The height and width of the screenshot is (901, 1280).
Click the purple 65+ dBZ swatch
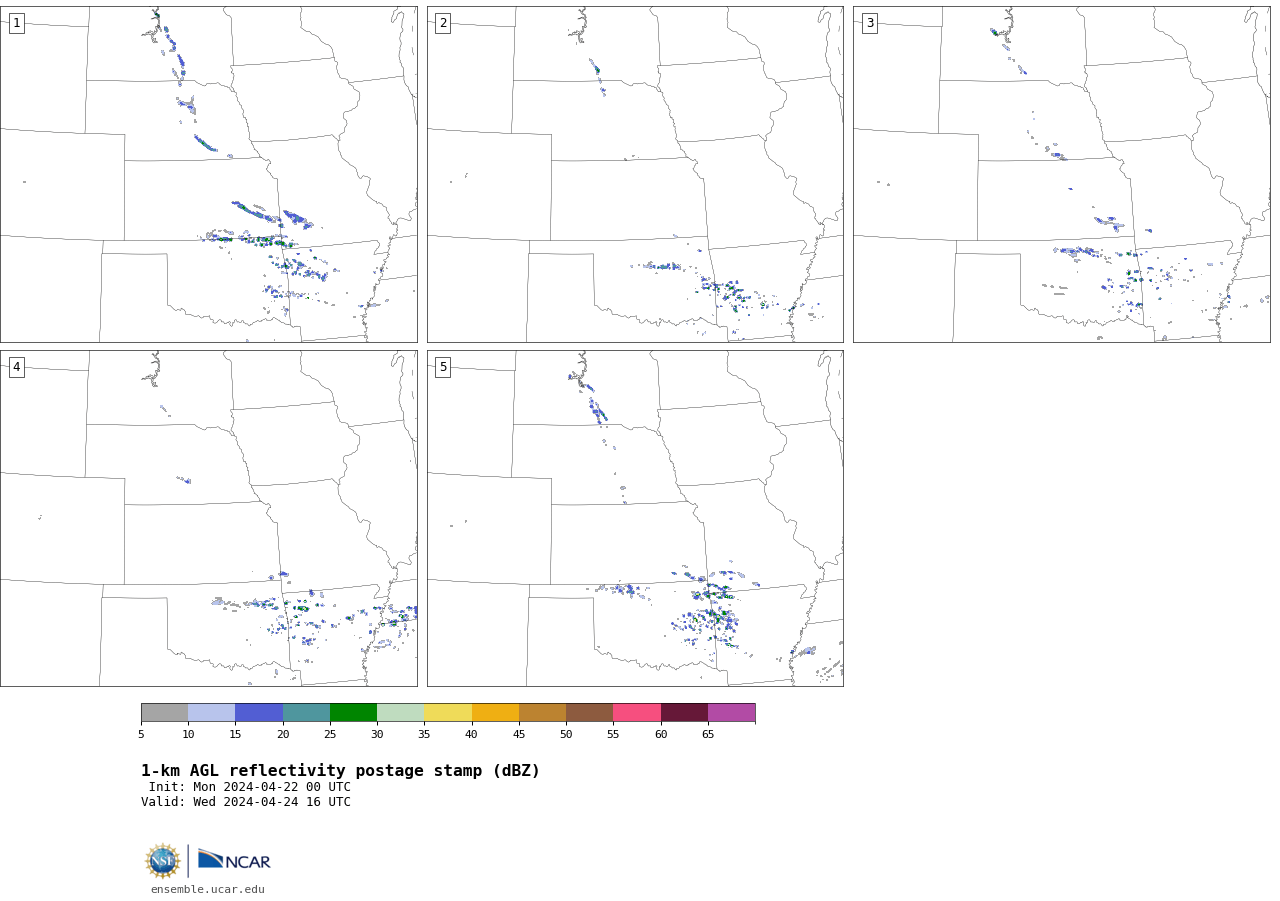[x=731, y=713]
